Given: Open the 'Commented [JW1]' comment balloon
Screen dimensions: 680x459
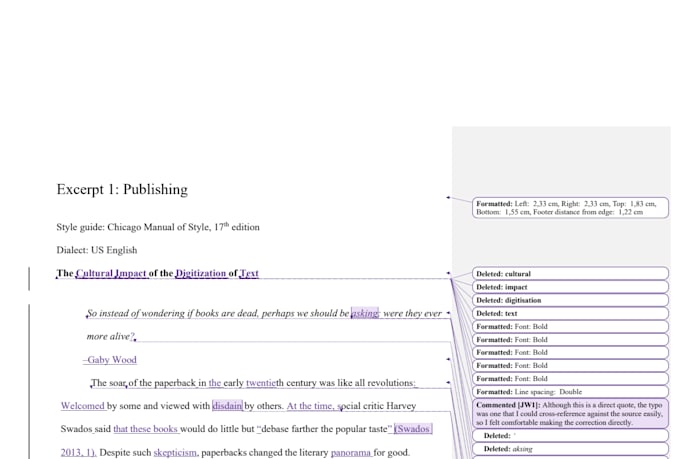Looking at the screenshot, I should [570, 413].
